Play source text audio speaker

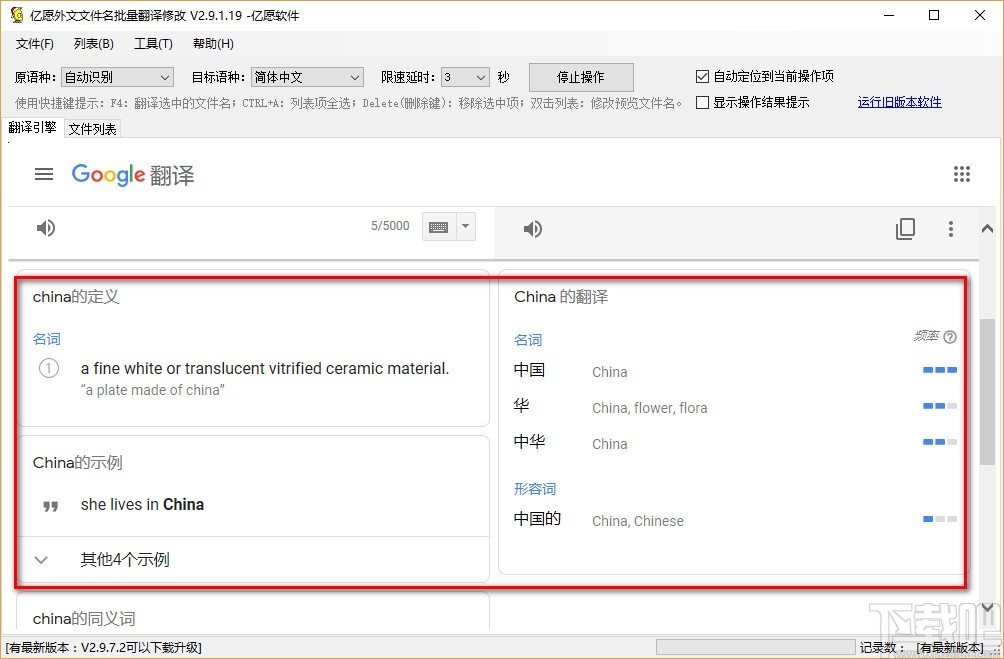coord(45,228)
